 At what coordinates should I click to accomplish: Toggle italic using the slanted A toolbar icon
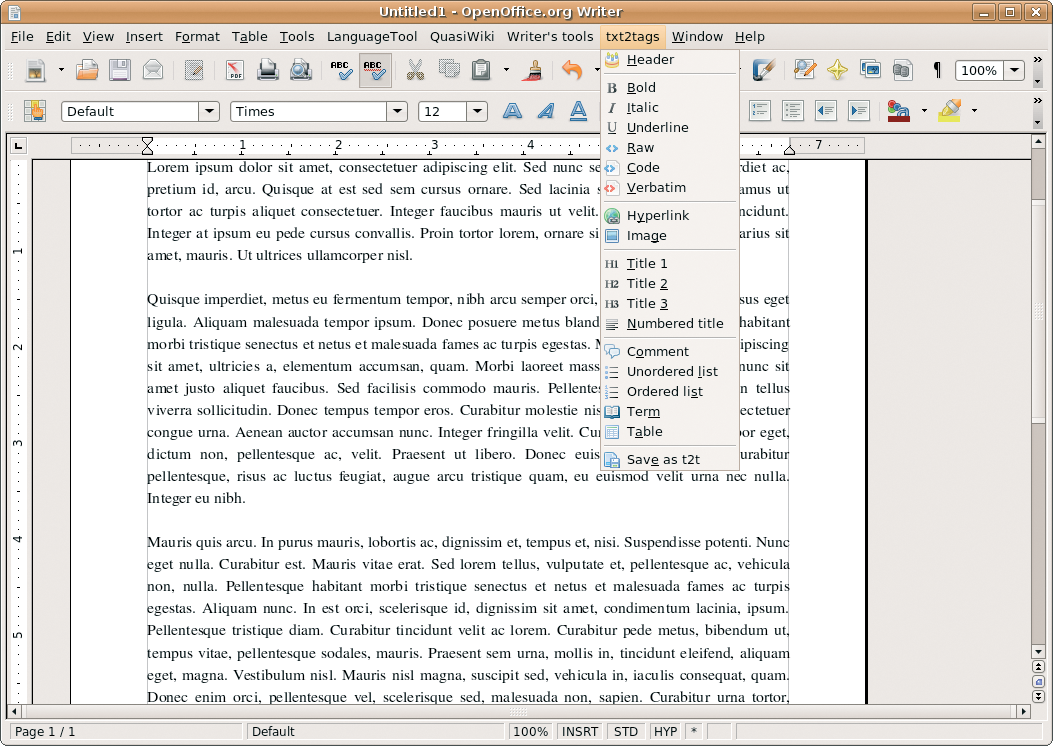click(x=545, y=111)
